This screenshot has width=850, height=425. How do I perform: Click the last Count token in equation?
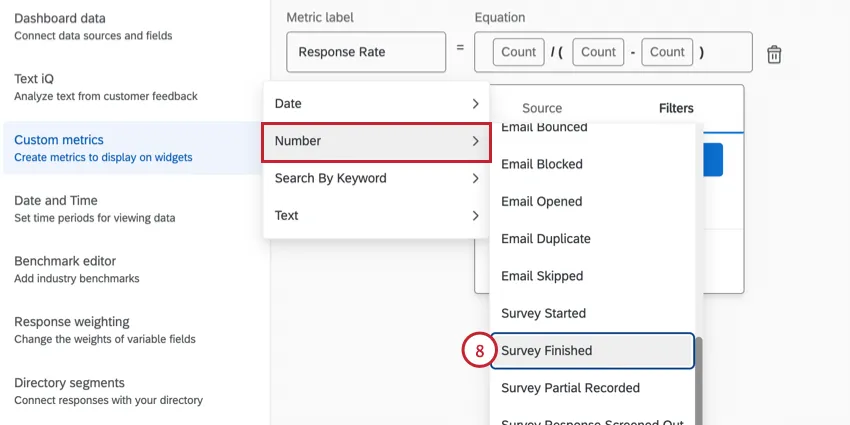click(x=667, y=52)
